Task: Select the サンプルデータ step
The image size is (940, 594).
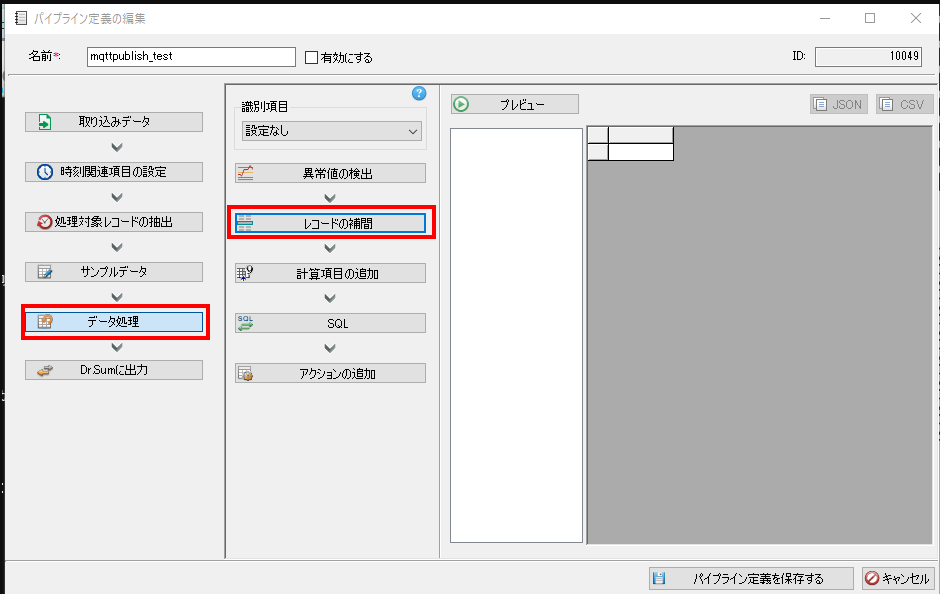Action: pos(114,272)
